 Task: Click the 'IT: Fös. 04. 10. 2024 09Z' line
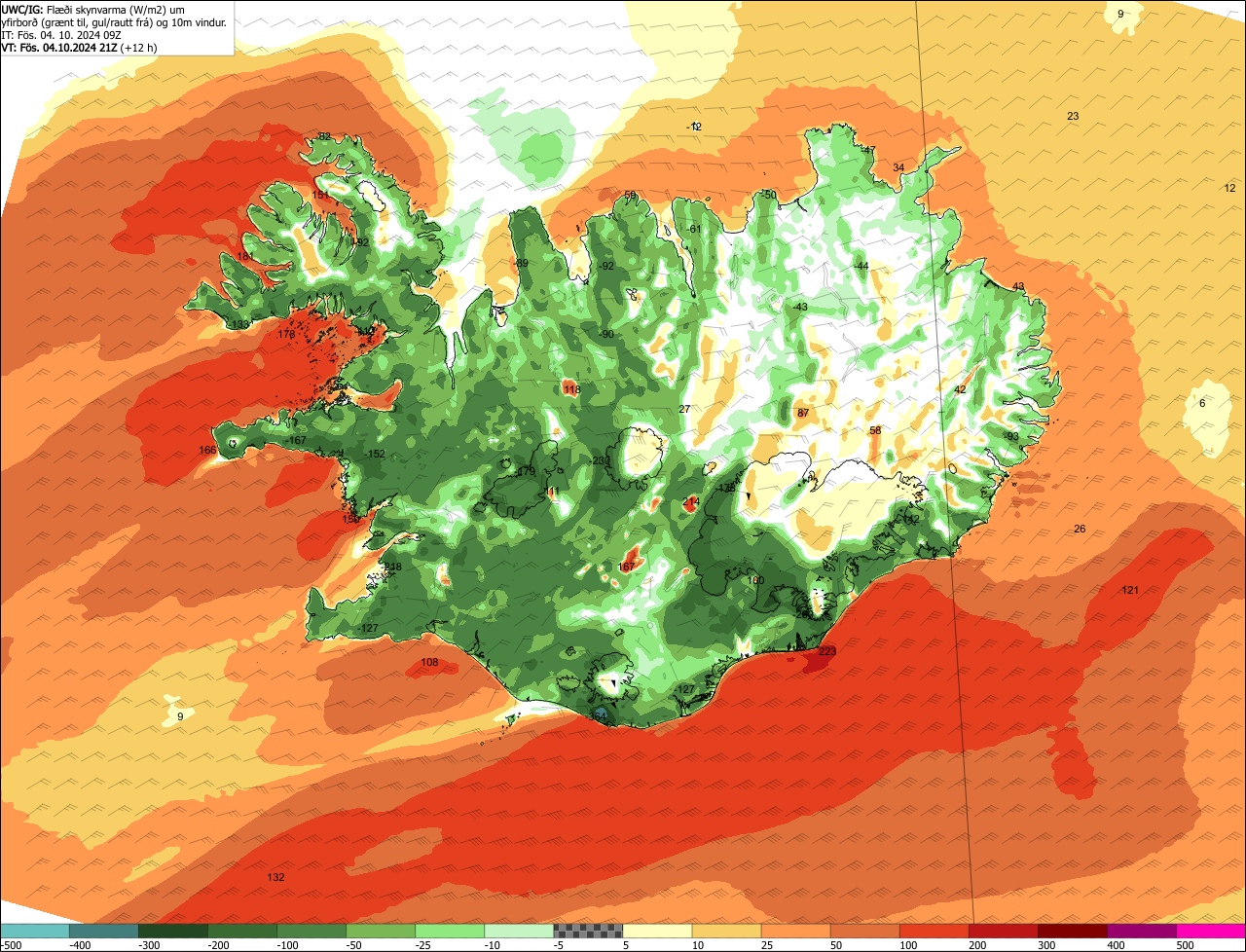coord(60,35)
